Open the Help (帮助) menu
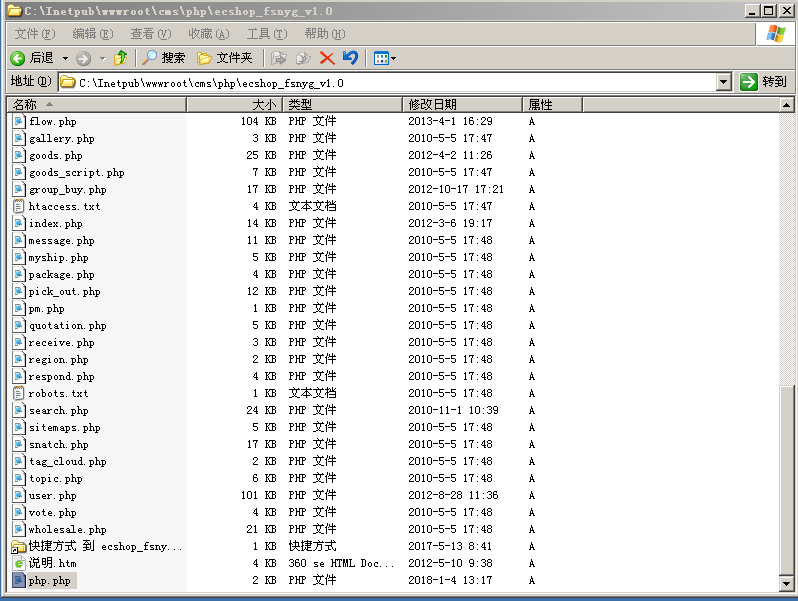Image resolution: width=798 pixels, height=601 pixels. pyautogui.click(x=325, y=34)
